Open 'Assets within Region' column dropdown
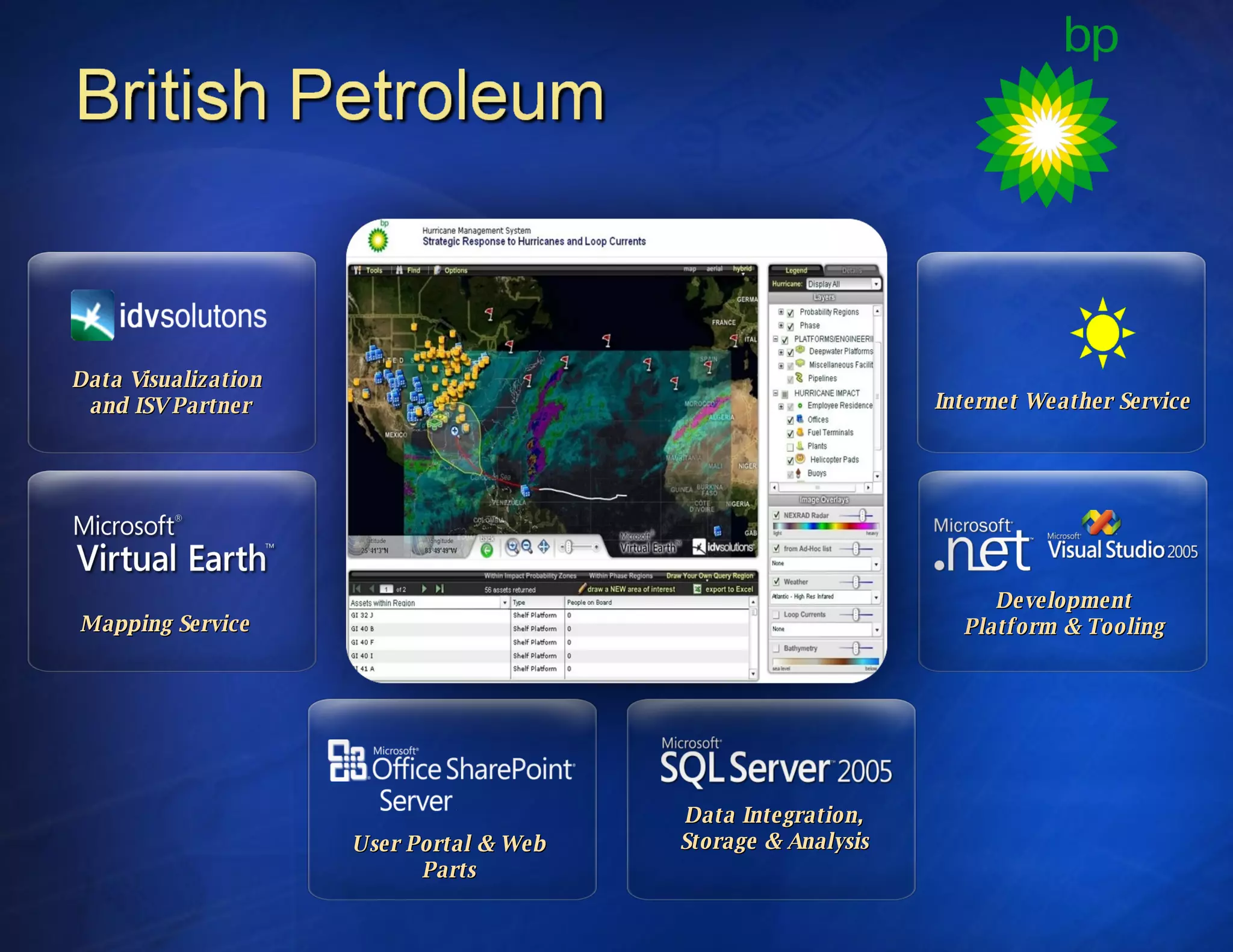1233x952 pixels. 505,603
